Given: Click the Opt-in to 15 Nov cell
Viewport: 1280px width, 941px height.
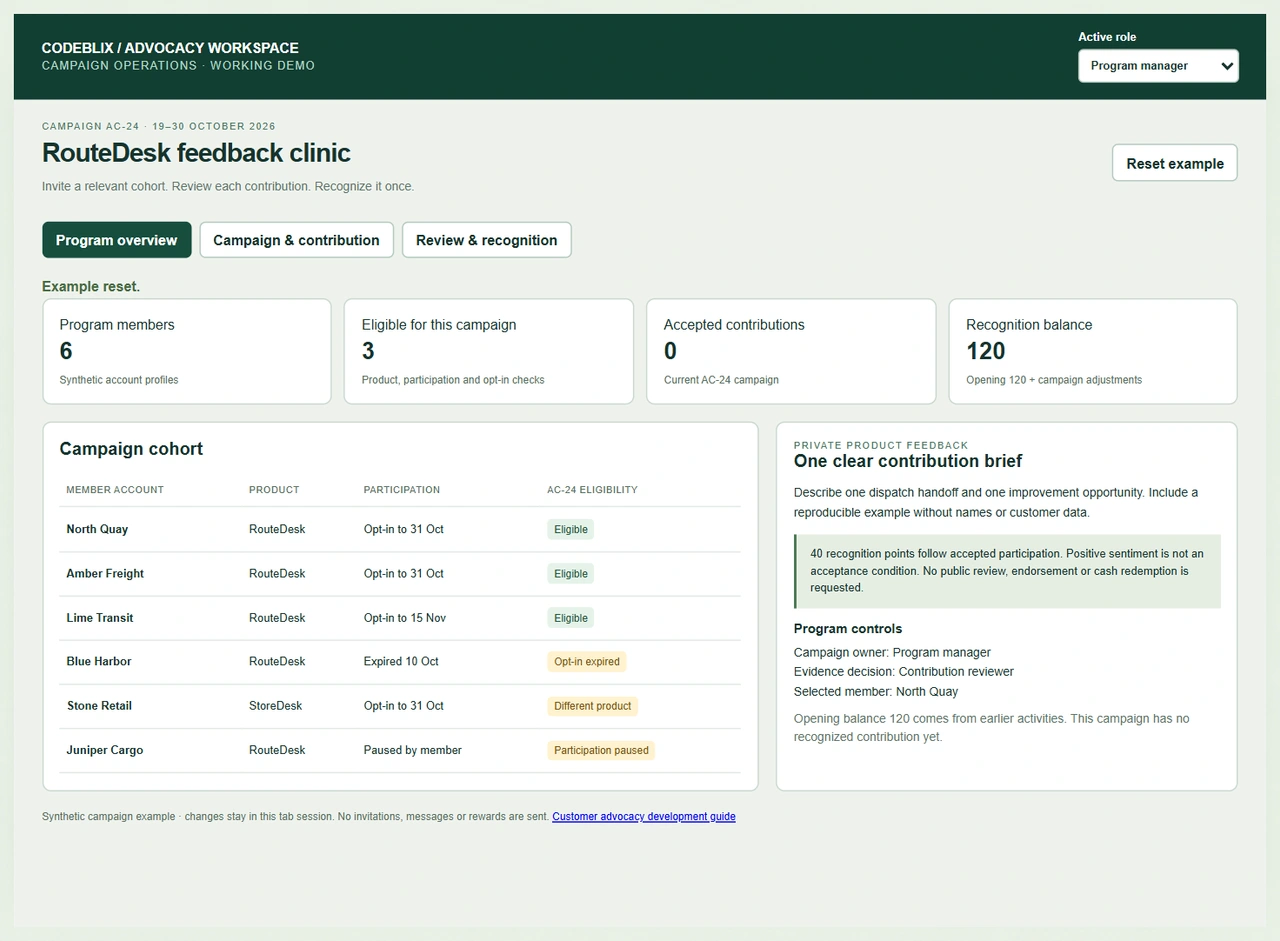Looking at the screenshot, I should coord(405,617).
